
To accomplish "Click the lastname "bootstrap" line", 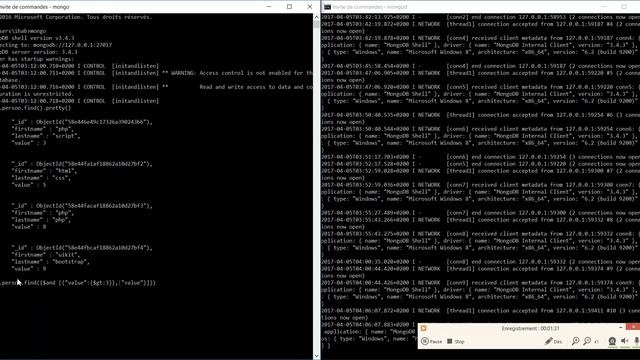I will [51, 262].
